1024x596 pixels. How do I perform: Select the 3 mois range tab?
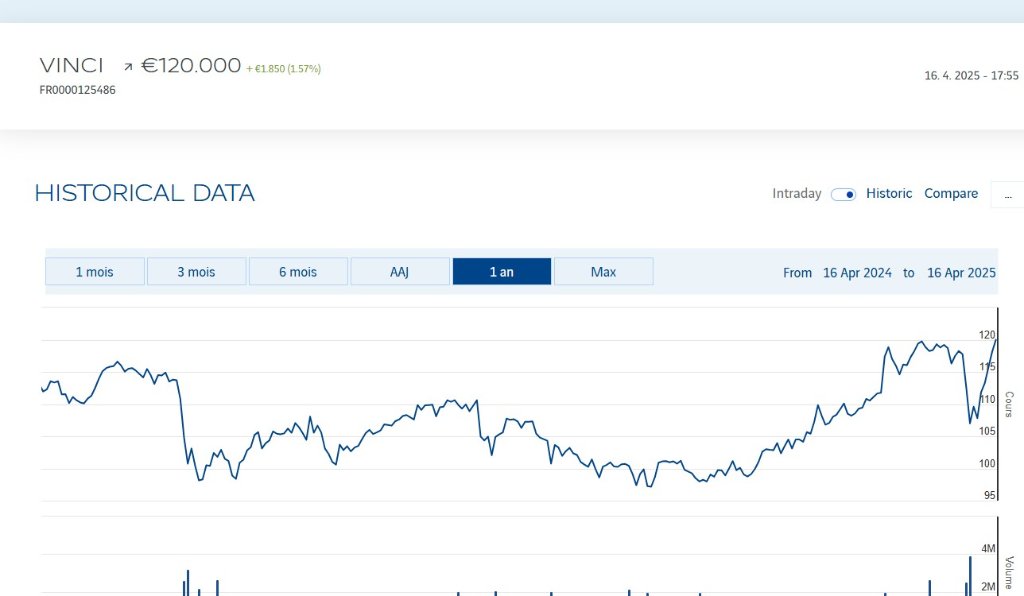point(197,272)
